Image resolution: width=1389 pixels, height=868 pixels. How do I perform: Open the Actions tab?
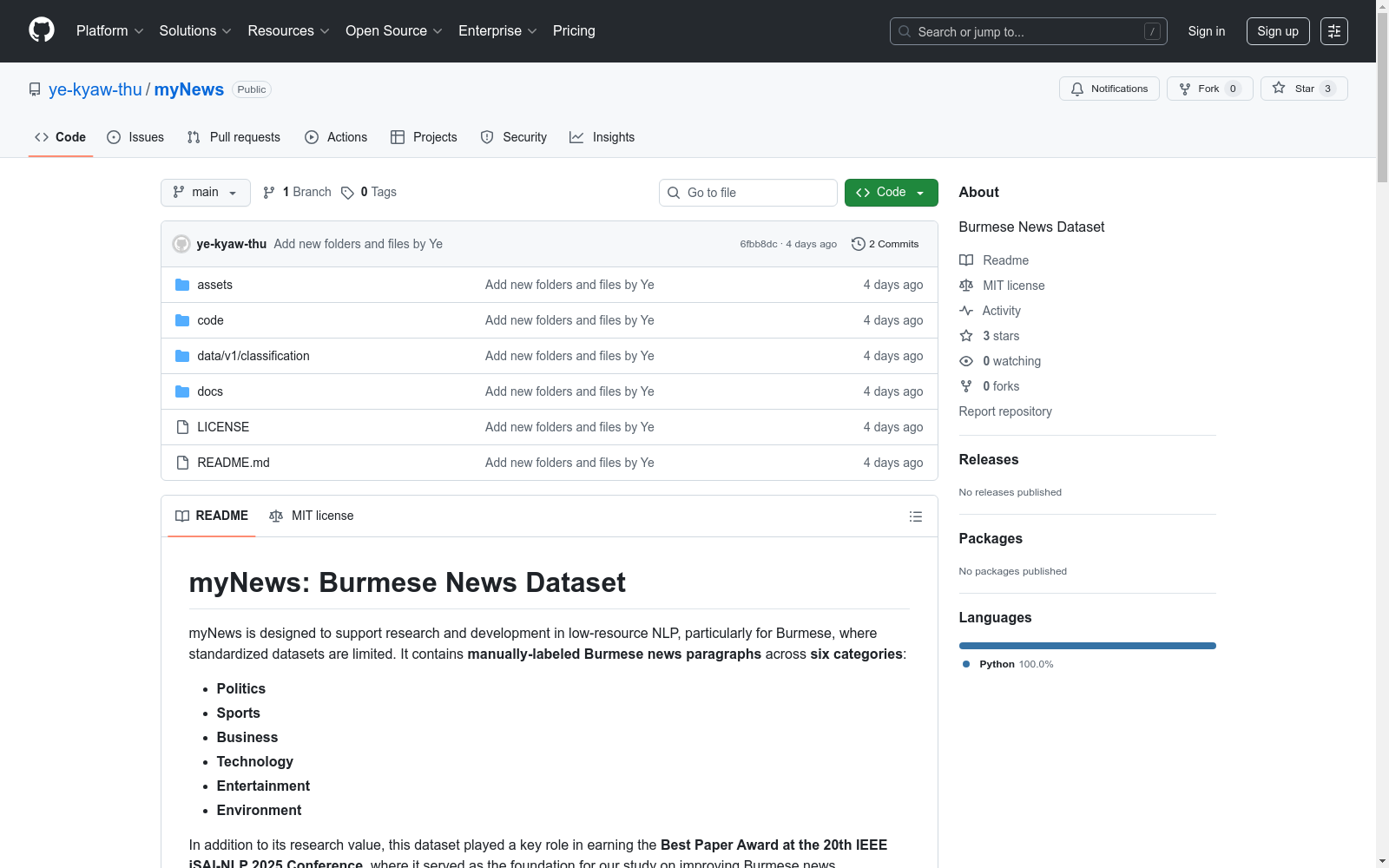(336, 137)
